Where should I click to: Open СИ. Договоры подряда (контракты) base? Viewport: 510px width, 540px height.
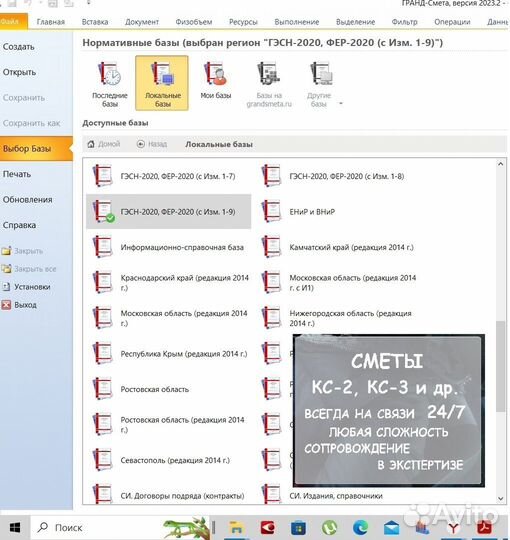point(169,495)
